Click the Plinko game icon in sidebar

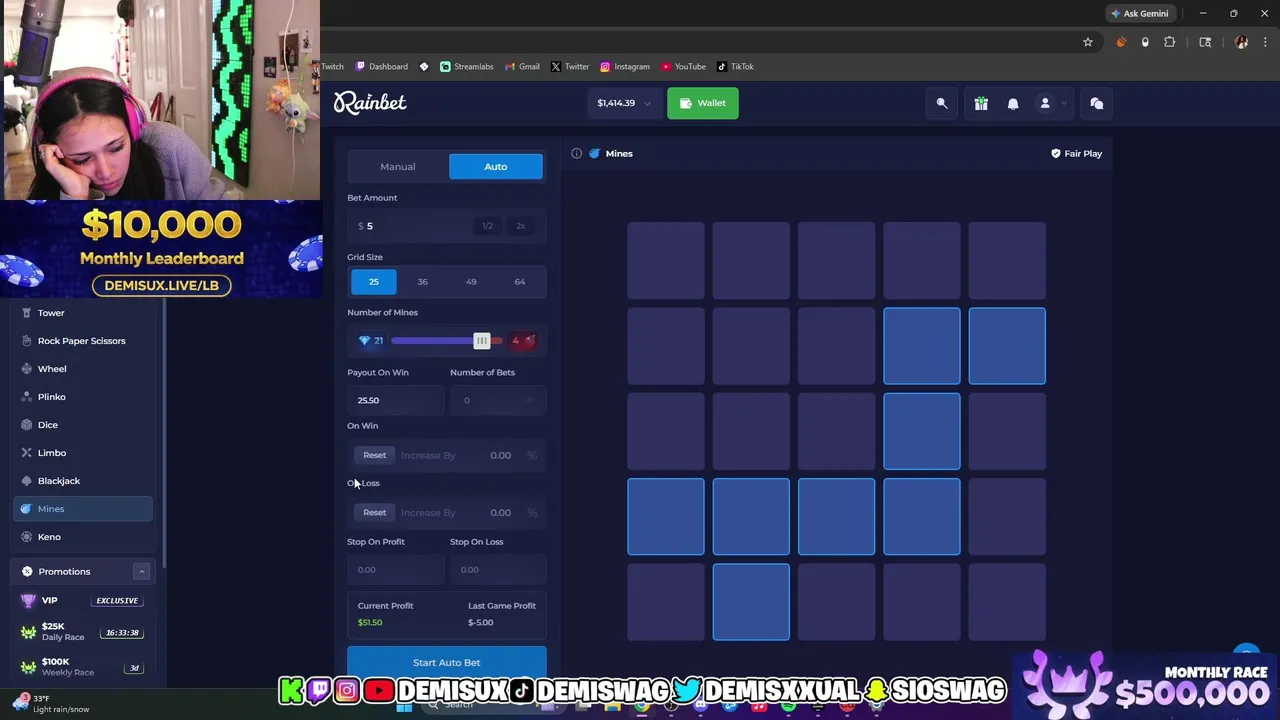(27, 397)
